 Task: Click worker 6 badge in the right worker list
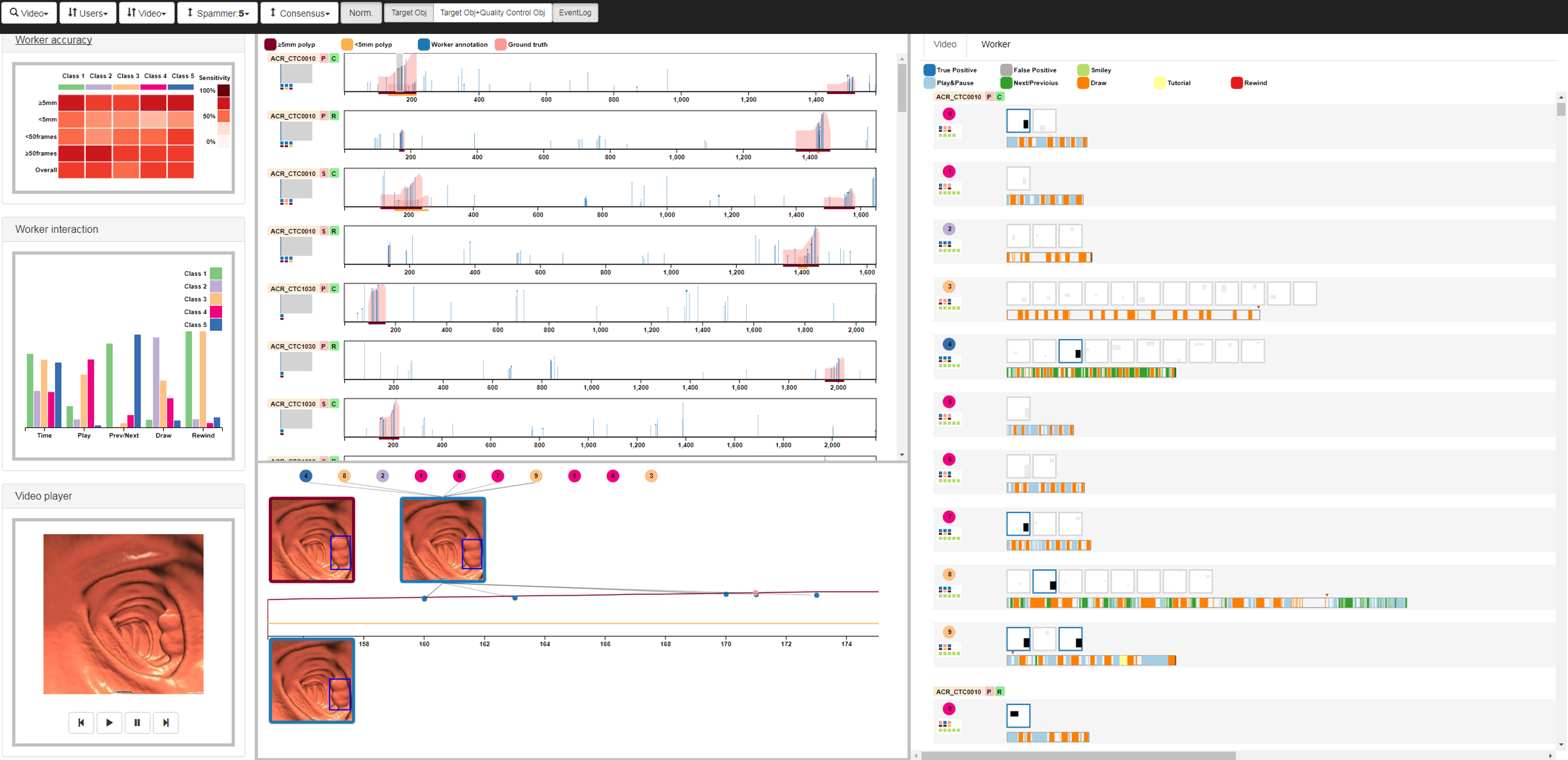coord(949,459)
